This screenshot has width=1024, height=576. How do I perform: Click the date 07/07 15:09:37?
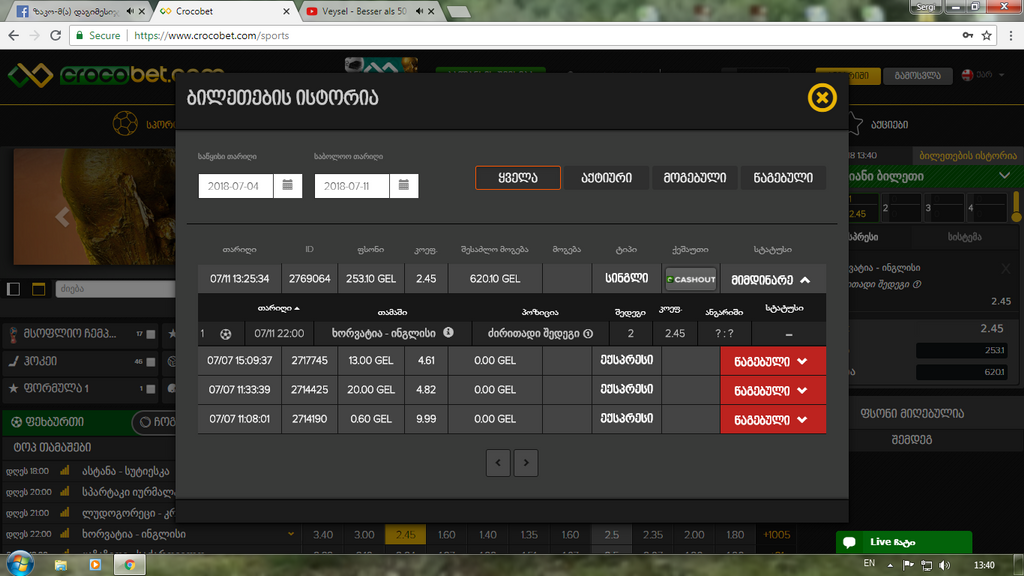point(240,360)
